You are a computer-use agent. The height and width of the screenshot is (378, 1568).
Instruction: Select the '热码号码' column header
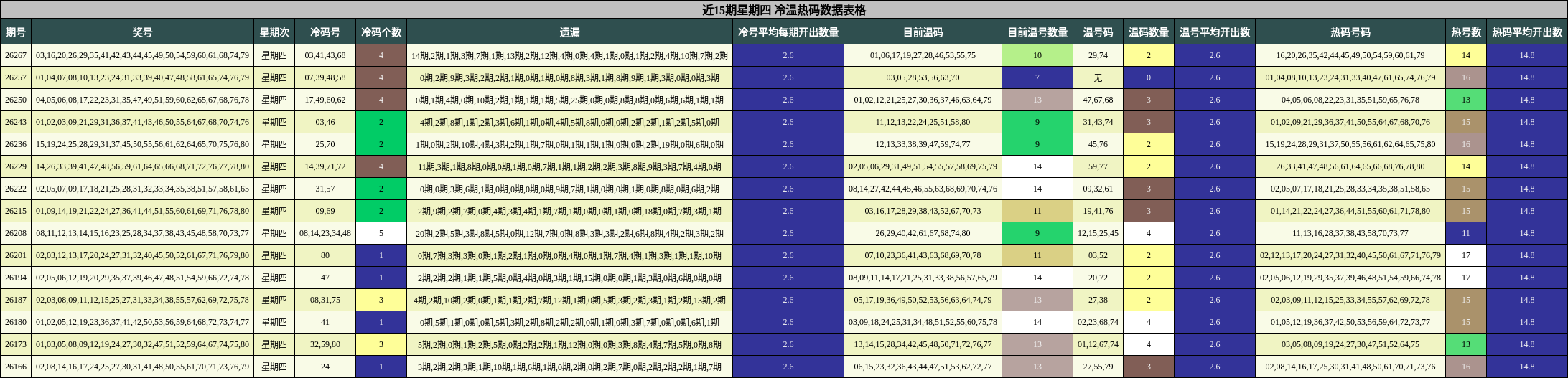click(x=1350, y=32)
